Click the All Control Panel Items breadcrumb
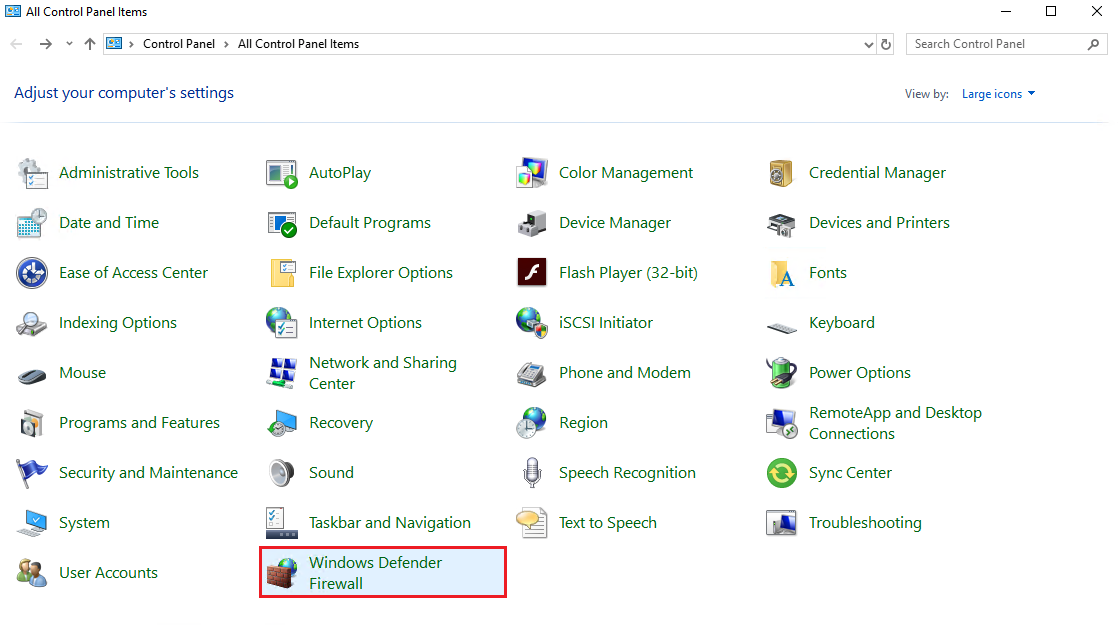Image resolution: width=1118 pixels, height=626 pixels. pos(299,44)
